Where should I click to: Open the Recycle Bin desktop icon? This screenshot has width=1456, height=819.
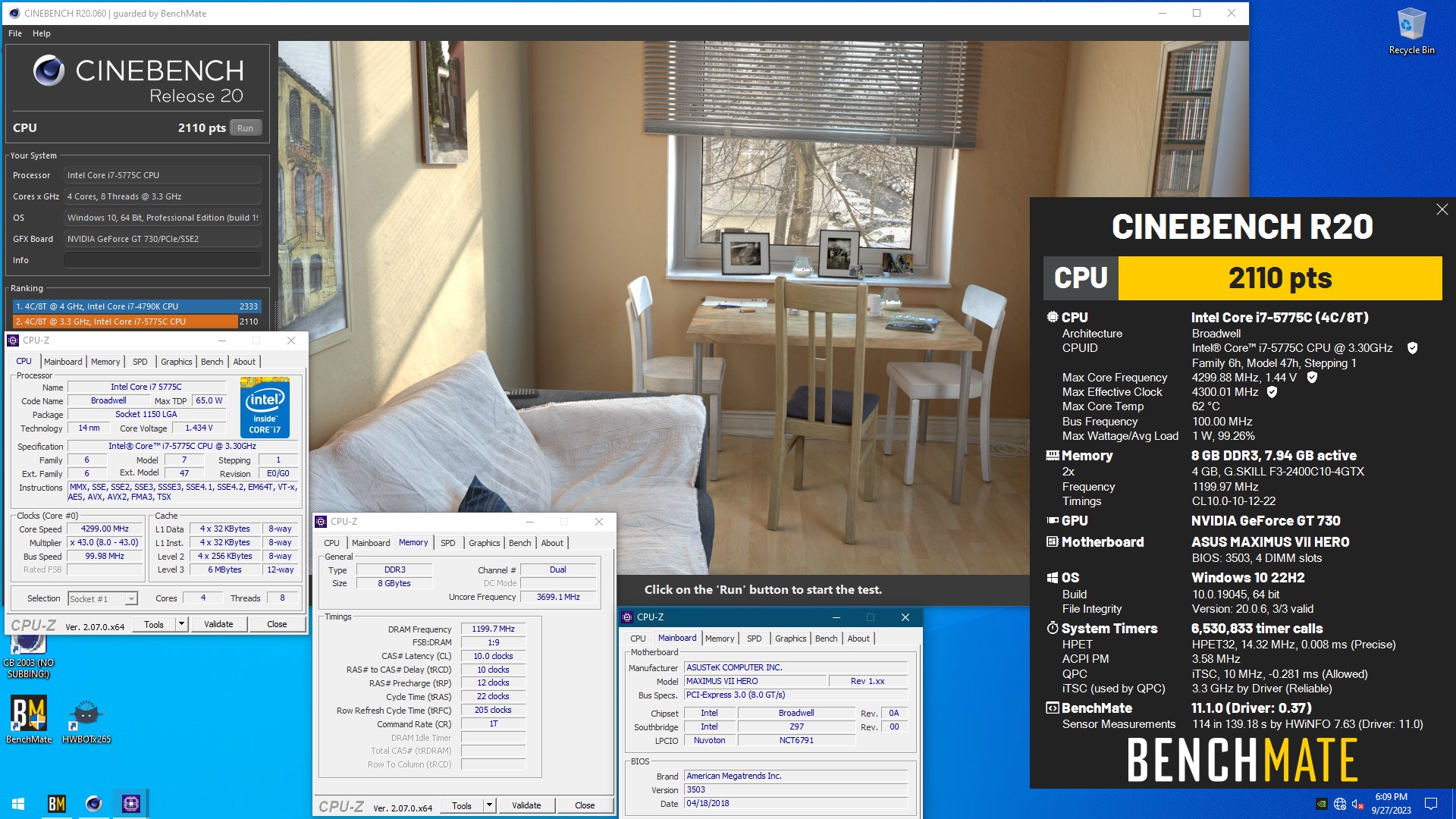click(1410, 31)
